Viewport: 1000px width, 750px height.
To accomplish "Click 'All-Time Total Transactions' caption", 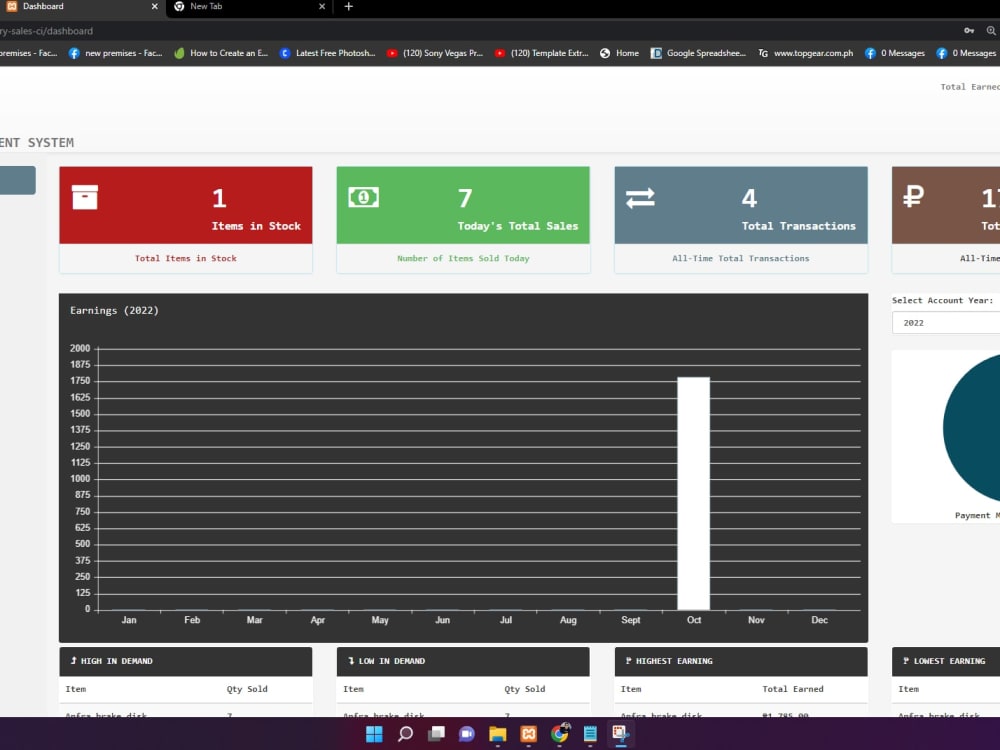I will click(740, 258).
